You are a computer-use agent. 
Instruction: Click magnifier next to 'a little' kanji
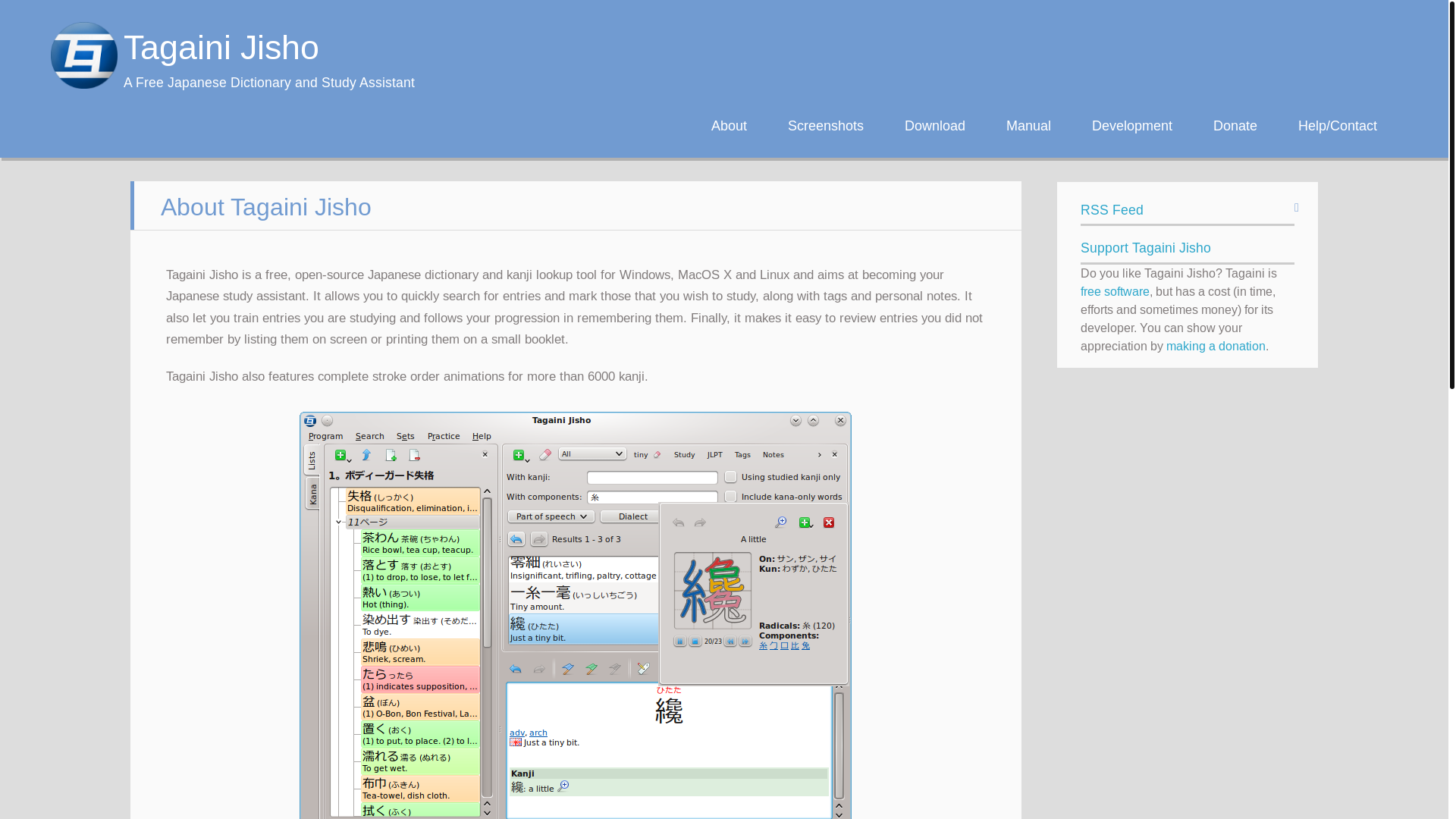563,786
